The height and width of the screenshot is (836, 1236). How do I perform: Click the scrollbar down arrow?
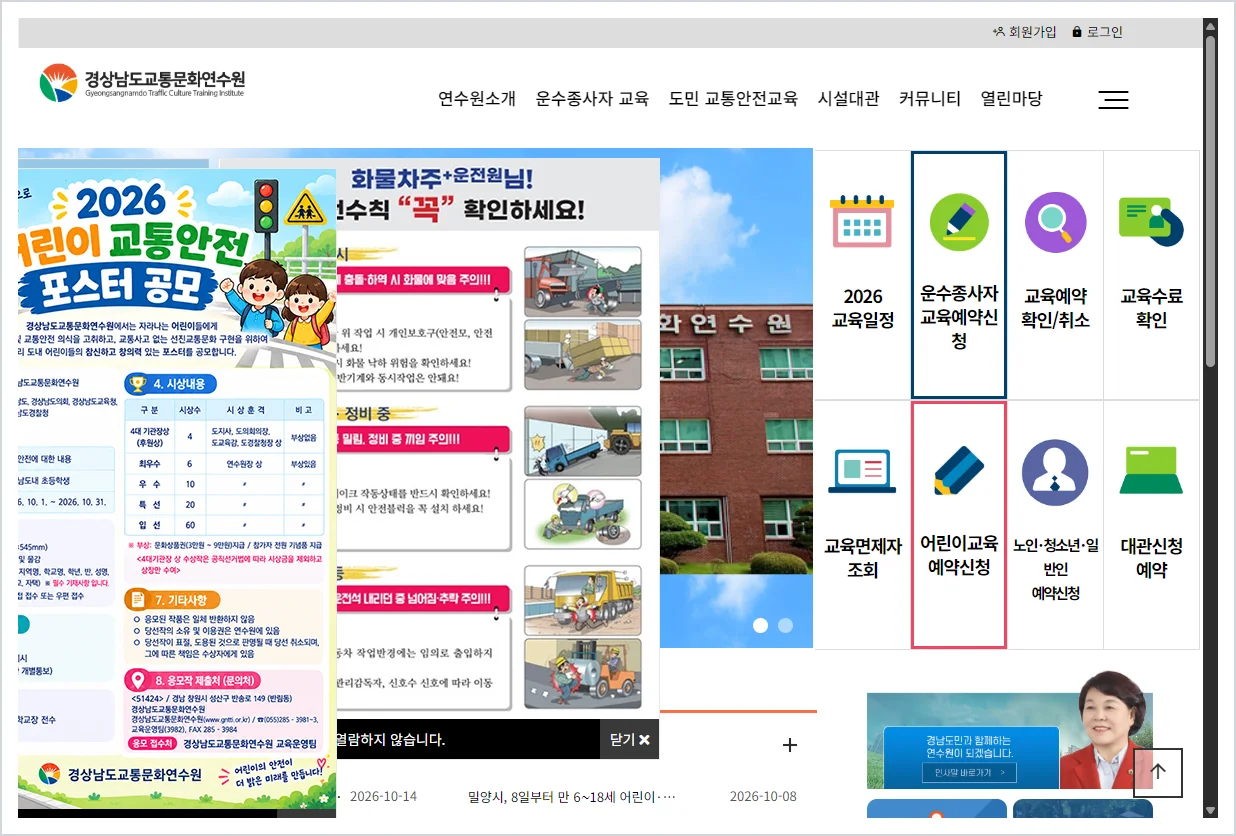coord(1210,810)
